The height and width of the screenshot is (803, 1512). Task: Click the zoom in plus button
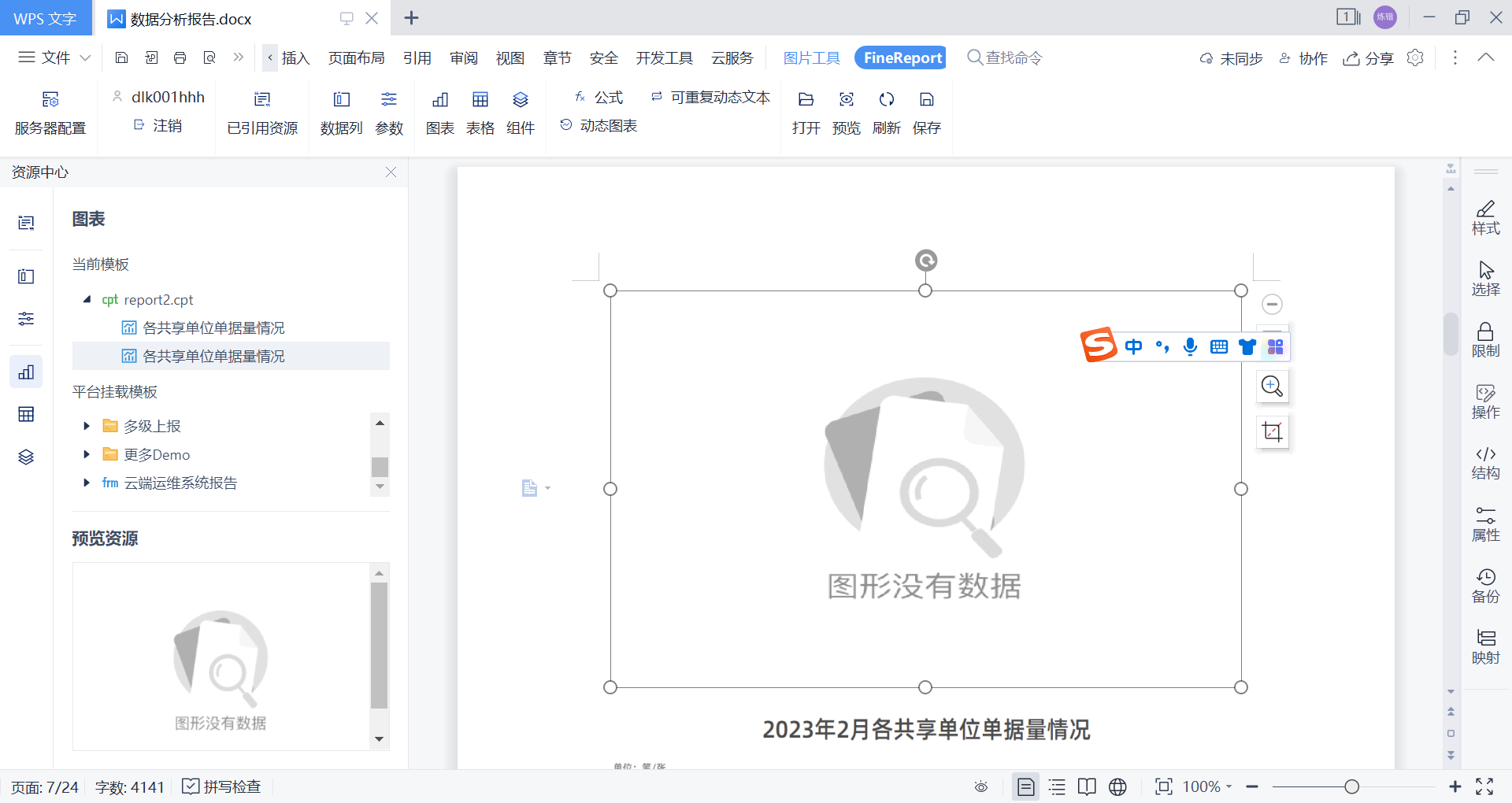pyautogui.click(x=1455, y=786)
